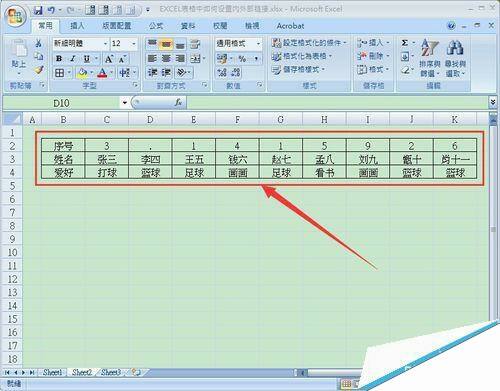The width and height of the screenshot is (500, 391).
Task: Click the 格式 cells button
Action: pos(373,70)
